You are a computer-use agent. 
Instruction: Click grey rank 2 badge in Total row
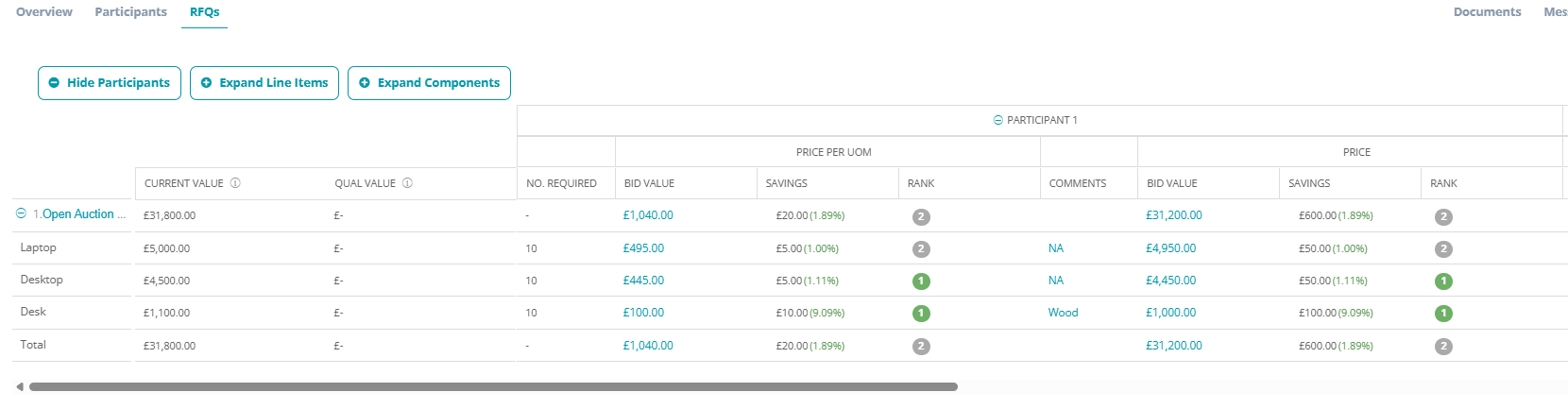click(x=921, y=347)
